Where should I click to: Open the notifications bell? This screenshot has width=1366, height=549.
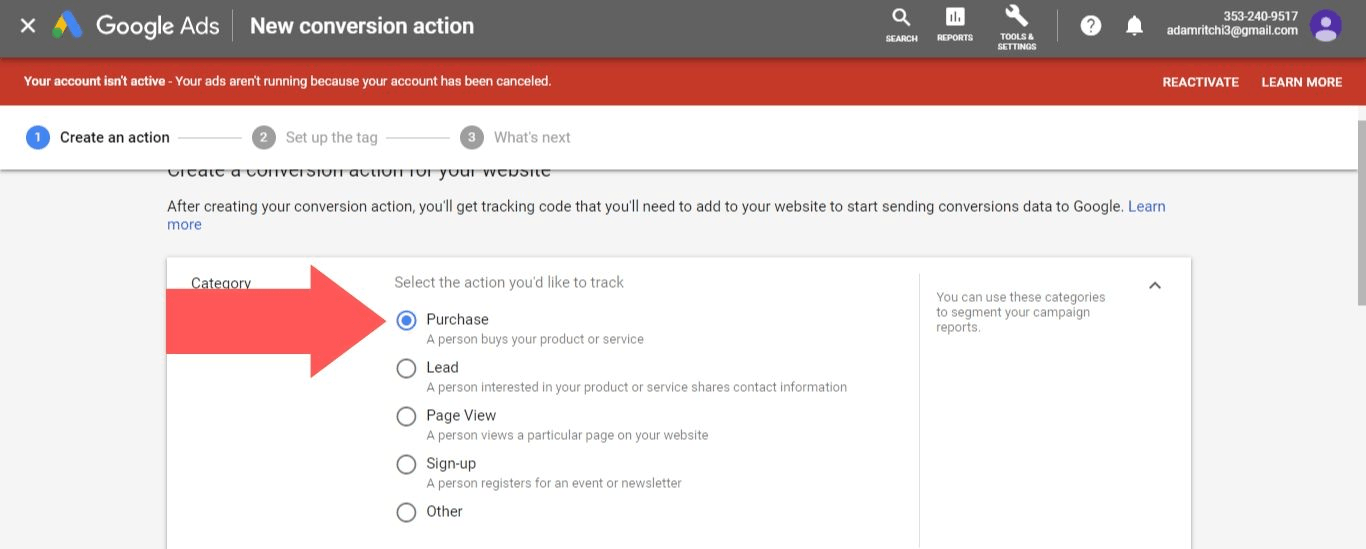pos(1134,26)
